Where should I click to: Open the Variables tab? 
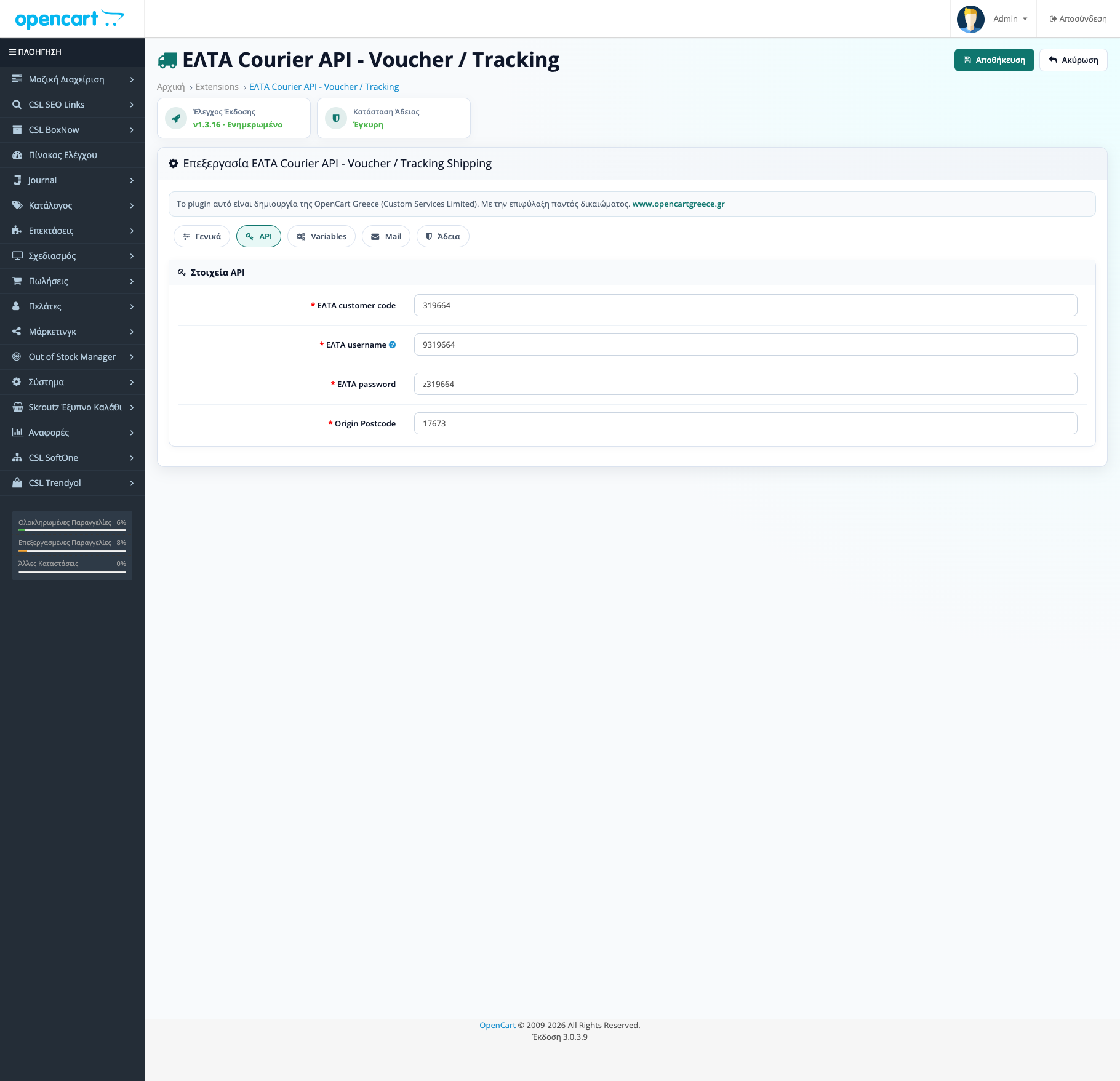pos(321,237)
